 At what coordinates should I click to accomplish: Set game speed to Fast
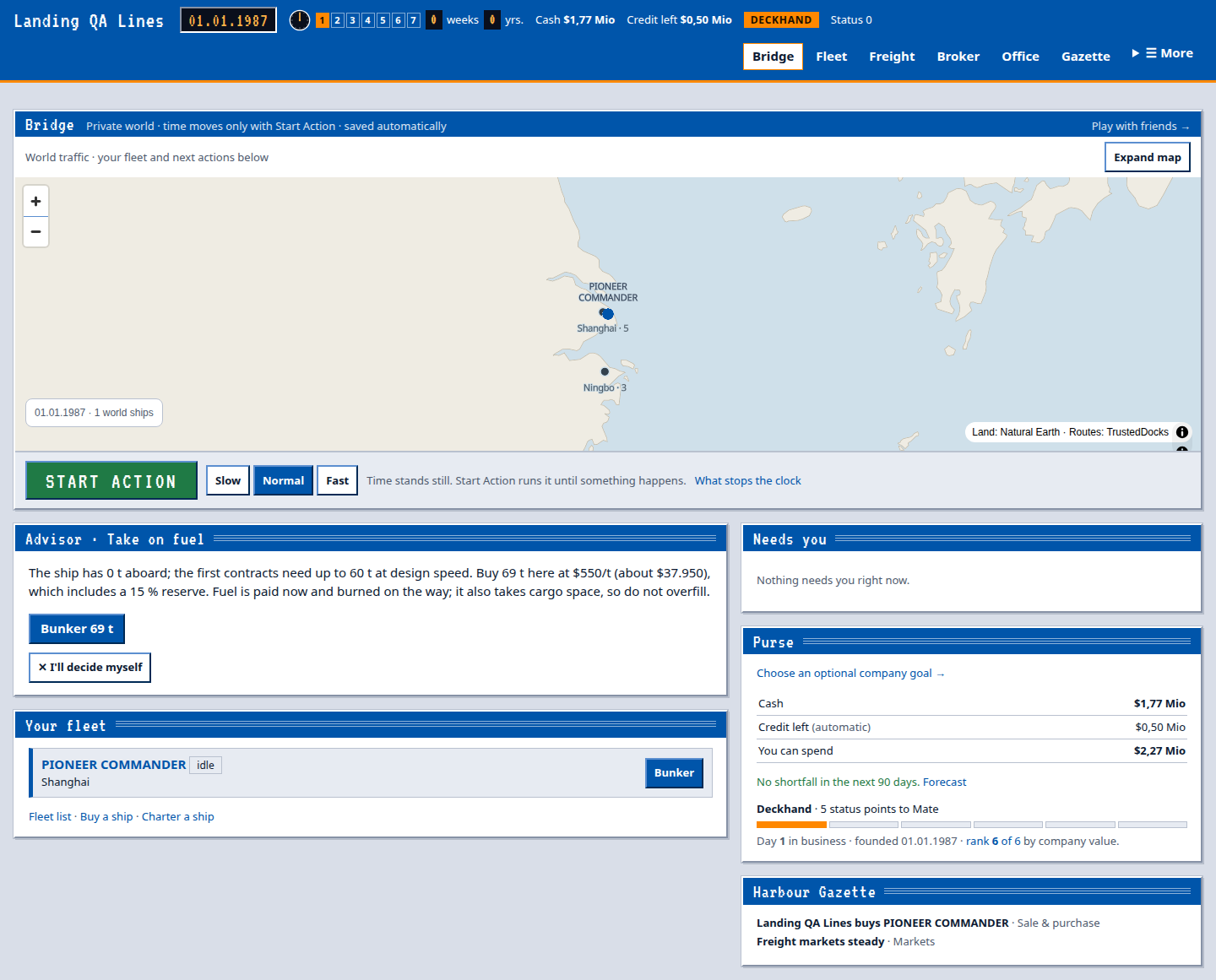click(x=337, y=481)
